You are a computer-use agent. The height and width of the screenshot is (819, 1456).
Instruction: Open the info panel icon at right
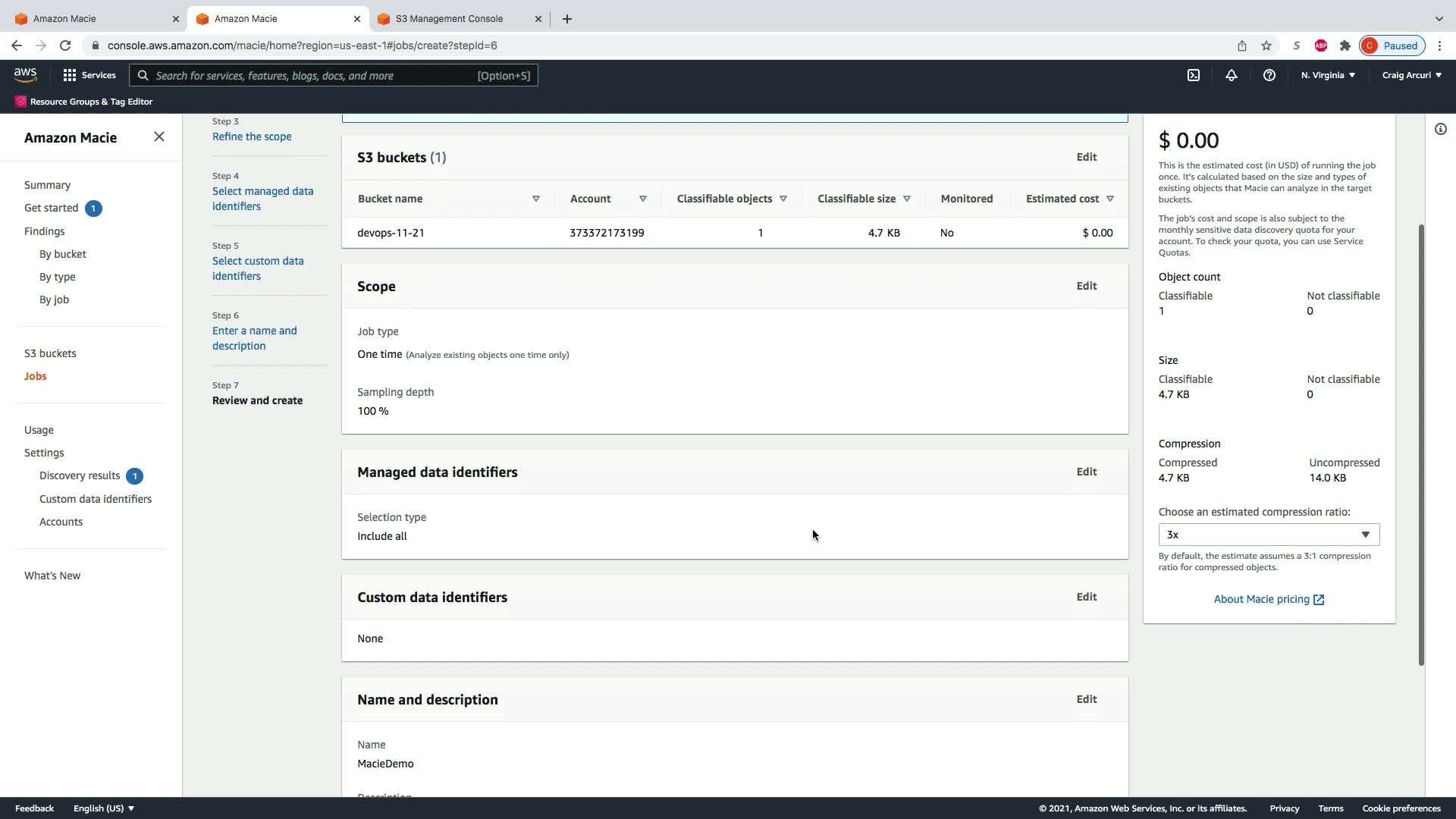pyautogui.click(x=1440, y=129)
